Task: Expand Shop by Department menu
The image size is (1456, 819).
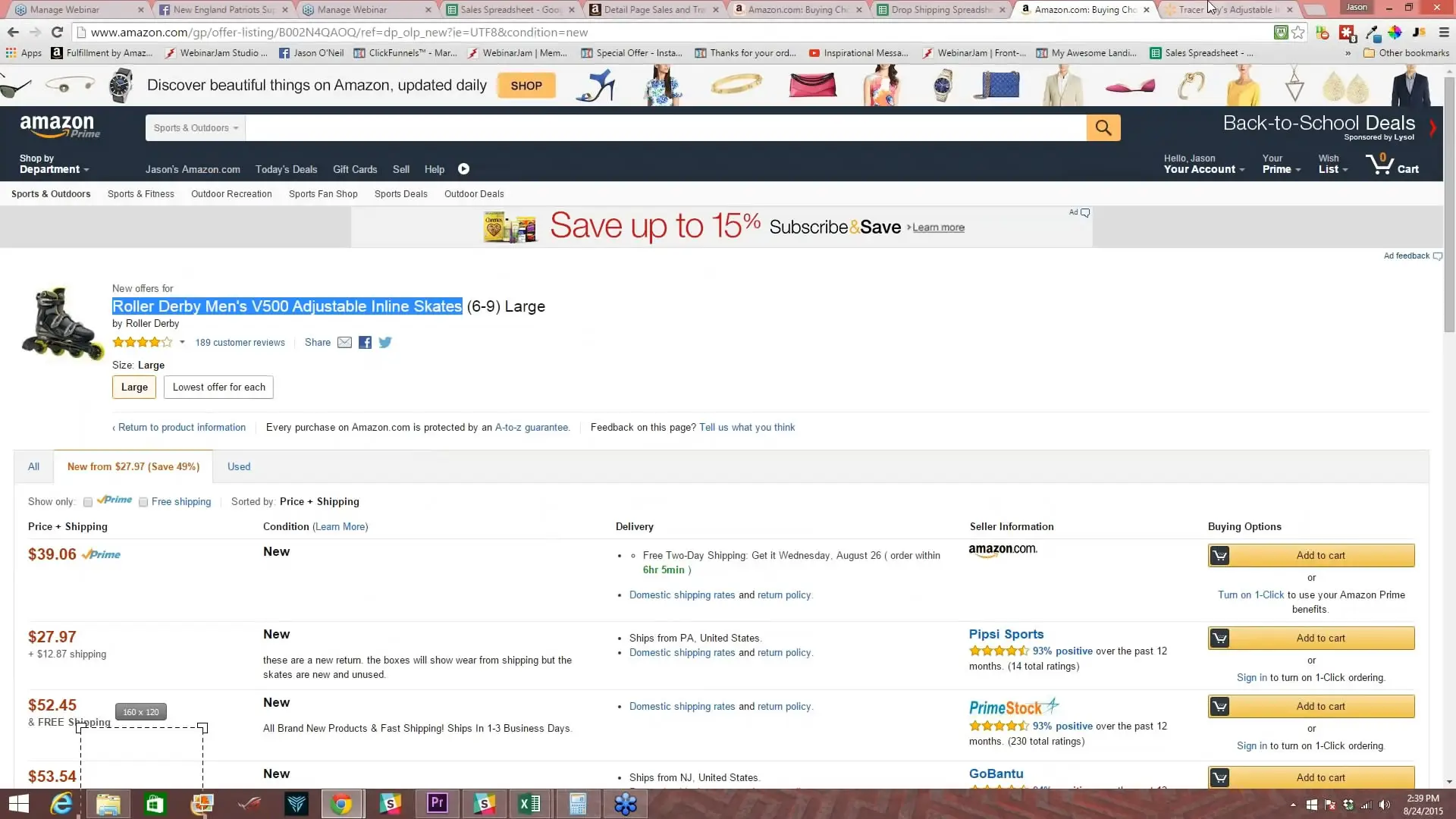Action: pyautogui.click(x=54, y=164)
